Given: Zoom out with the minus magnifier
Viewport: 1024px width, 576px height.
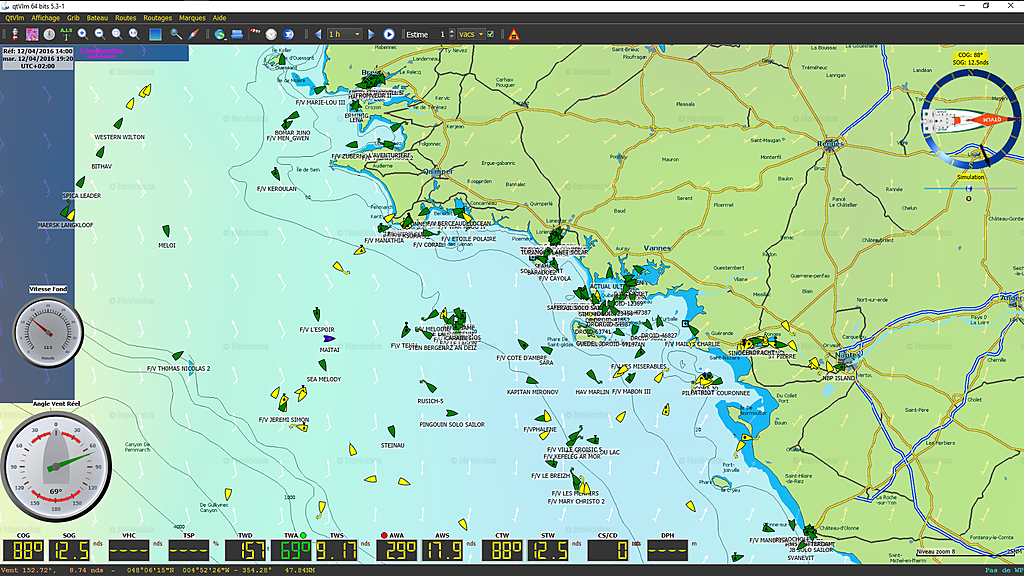Looking at the screenshot, I should [100, 34].
